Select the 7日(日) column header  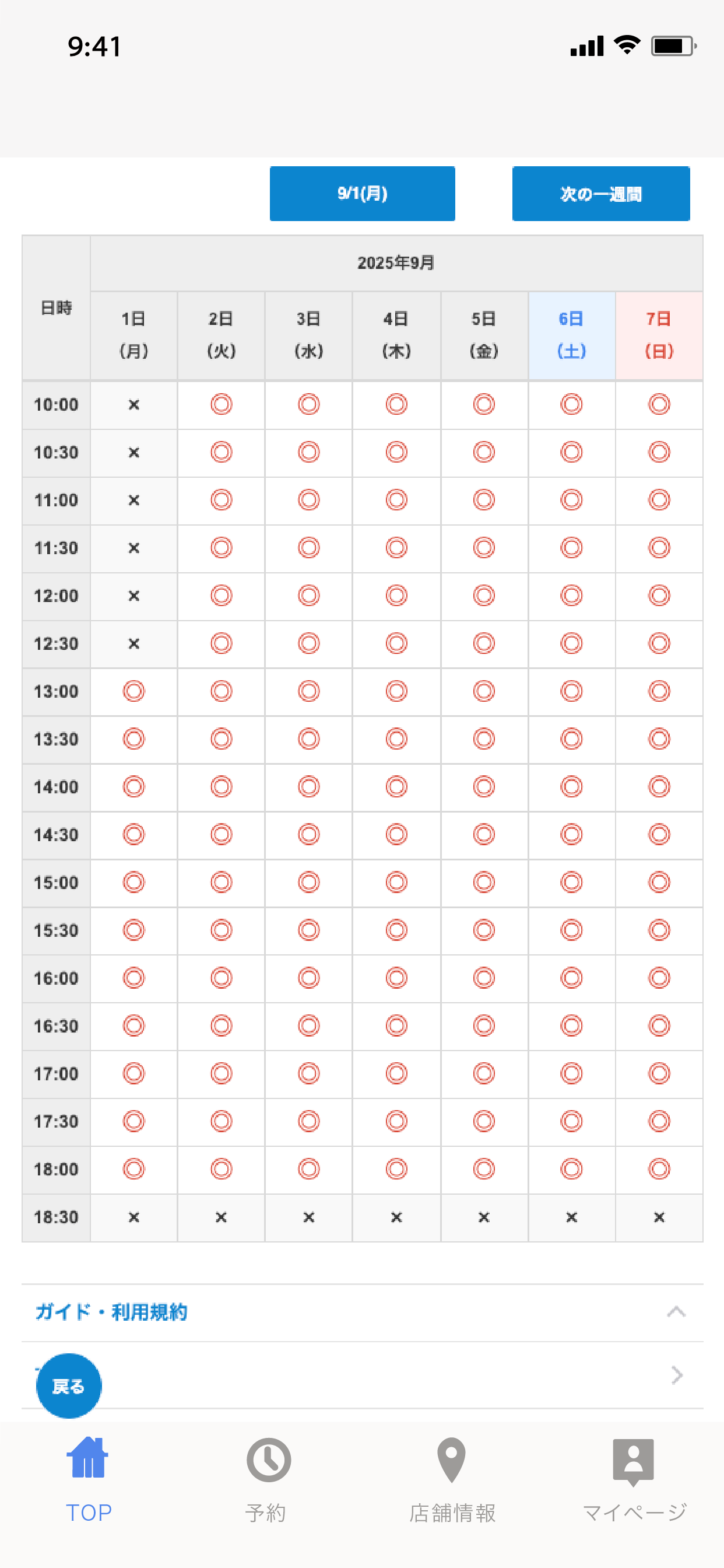coord(659,335)
